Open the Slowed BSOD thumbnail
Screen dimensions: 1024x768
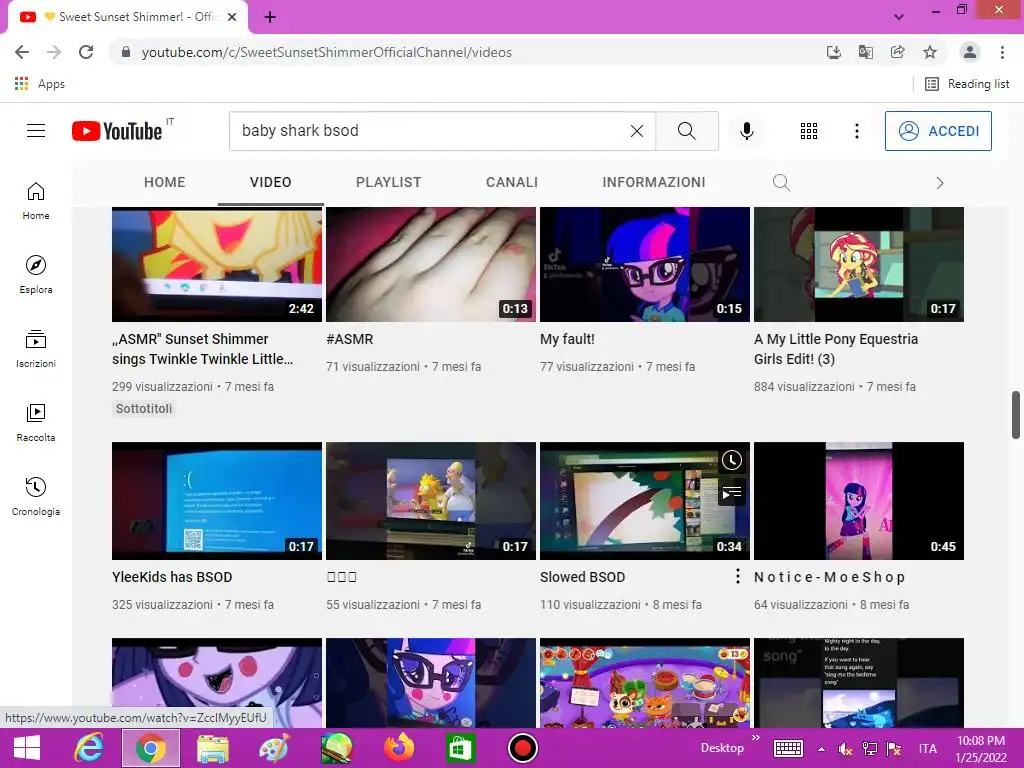point(645,501)
